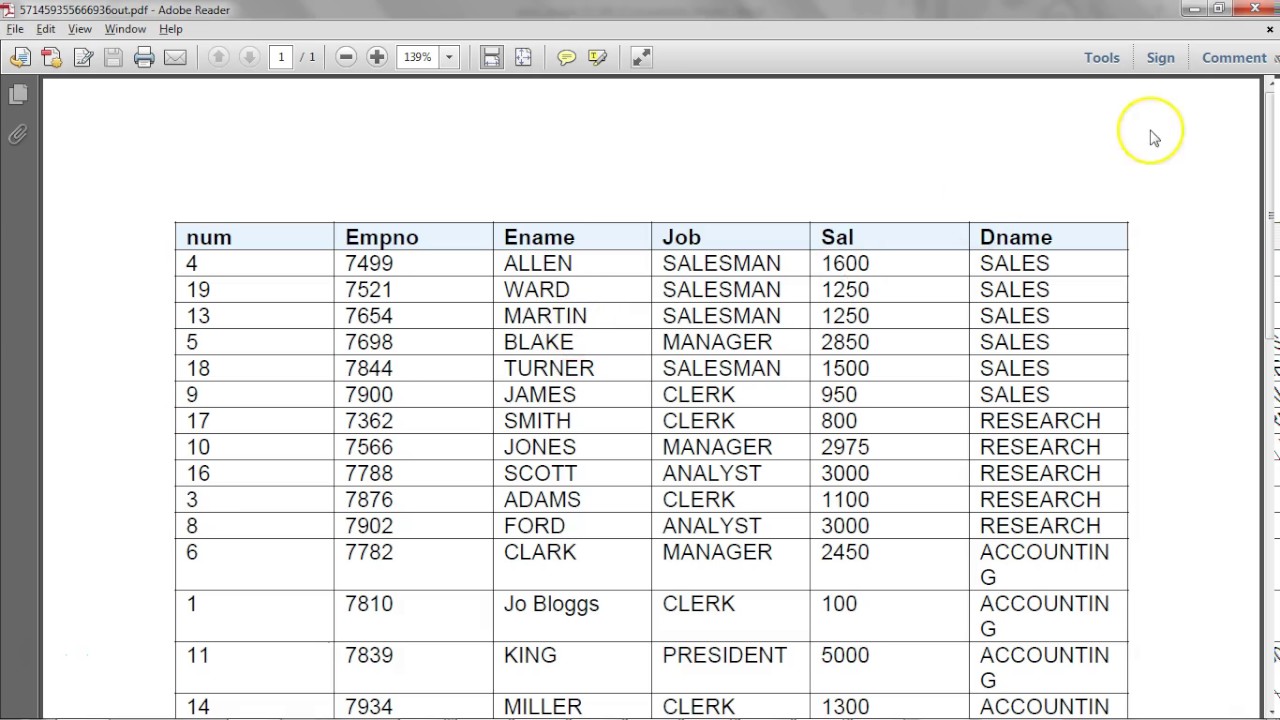Enable fit width scrolling mode icon
Image resolution: width=1280 pixels, height=720 pixels.
point(491,58)
